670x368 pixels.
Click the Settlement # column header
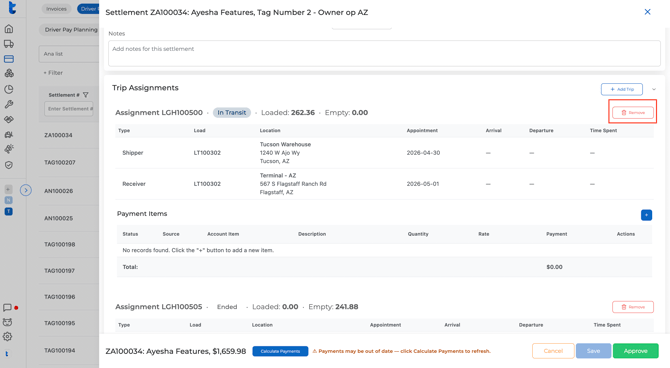point(64,95)
